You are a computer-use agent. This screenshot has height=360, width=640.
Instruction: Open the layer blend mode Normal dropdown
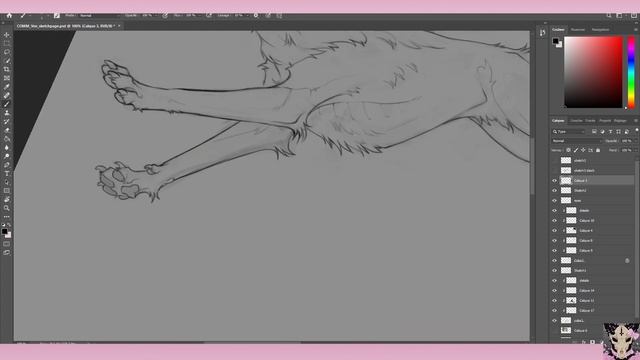pyautogui.click(x=576, y=141)
